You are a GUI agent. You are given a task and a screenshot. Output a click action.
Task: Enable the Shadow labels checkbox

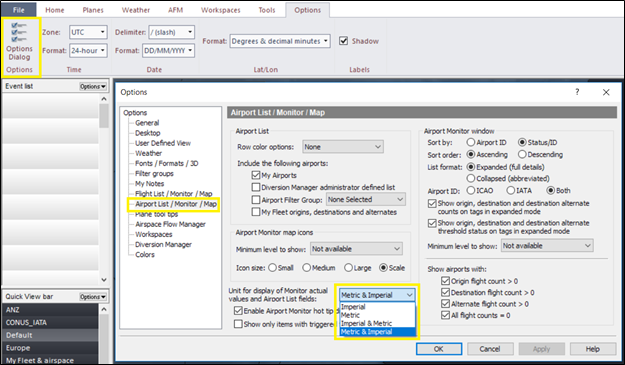coord(344,41)
